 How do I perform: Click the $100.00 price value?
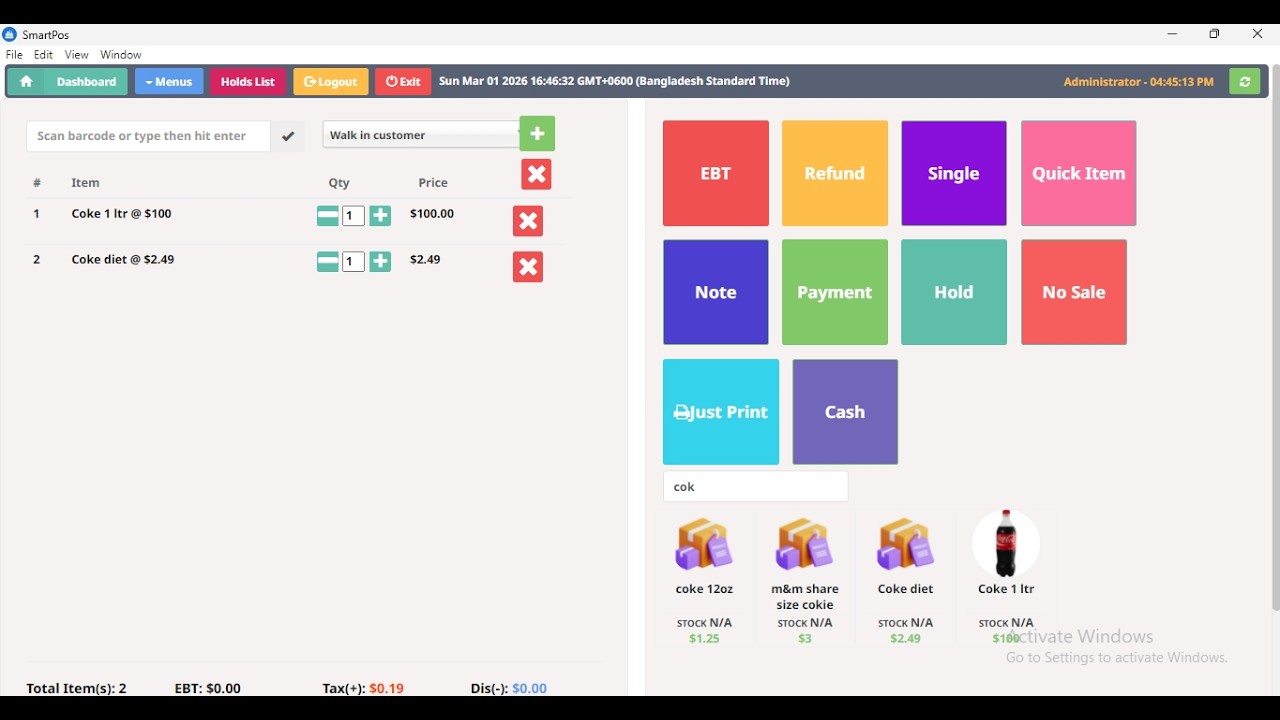point(432,214)
